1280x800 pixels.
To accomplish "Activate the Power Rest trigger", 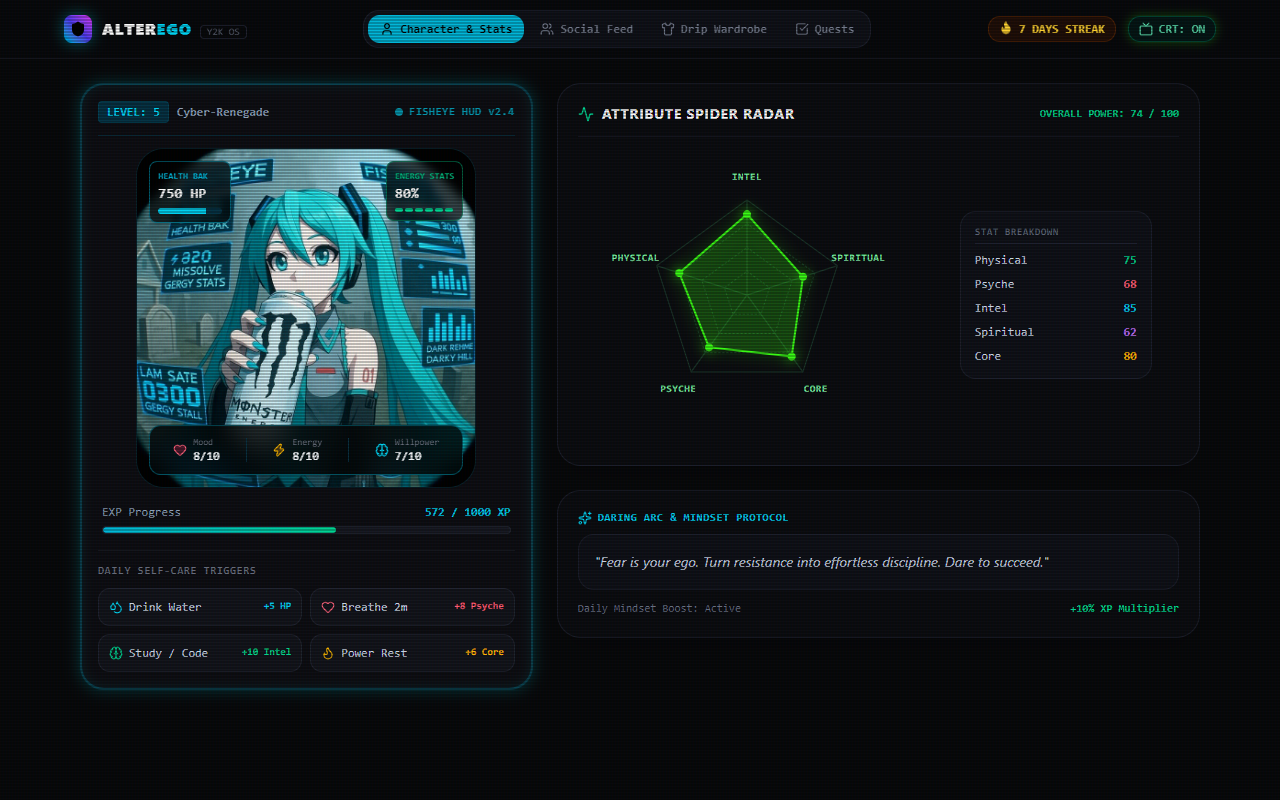I will 412,653.
